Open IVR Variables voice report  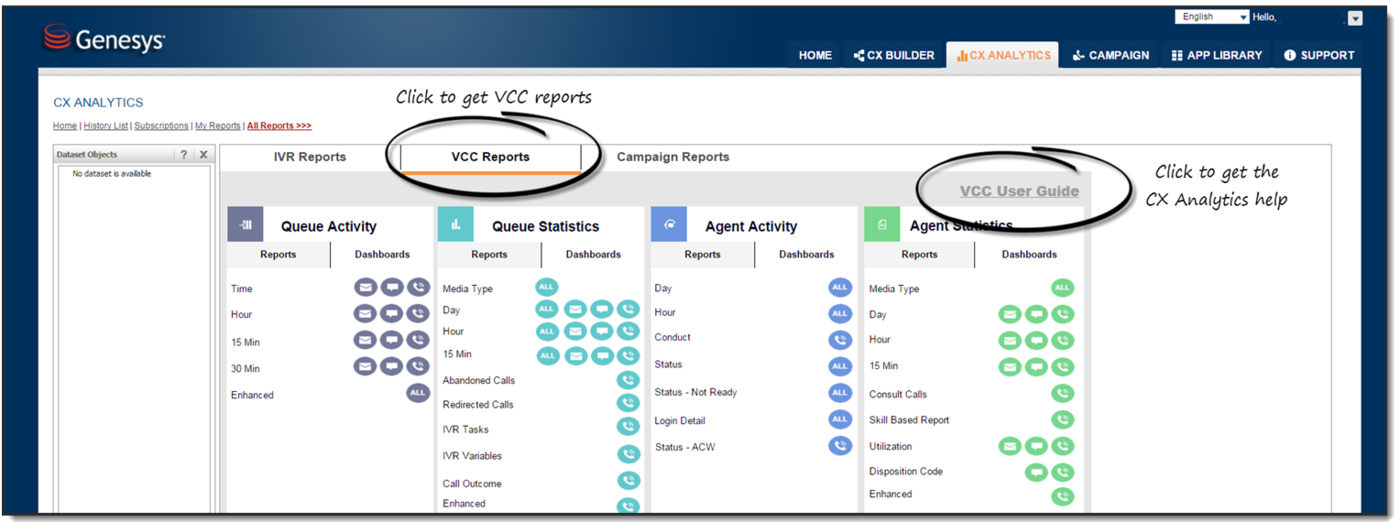click(x=628, y=455)
